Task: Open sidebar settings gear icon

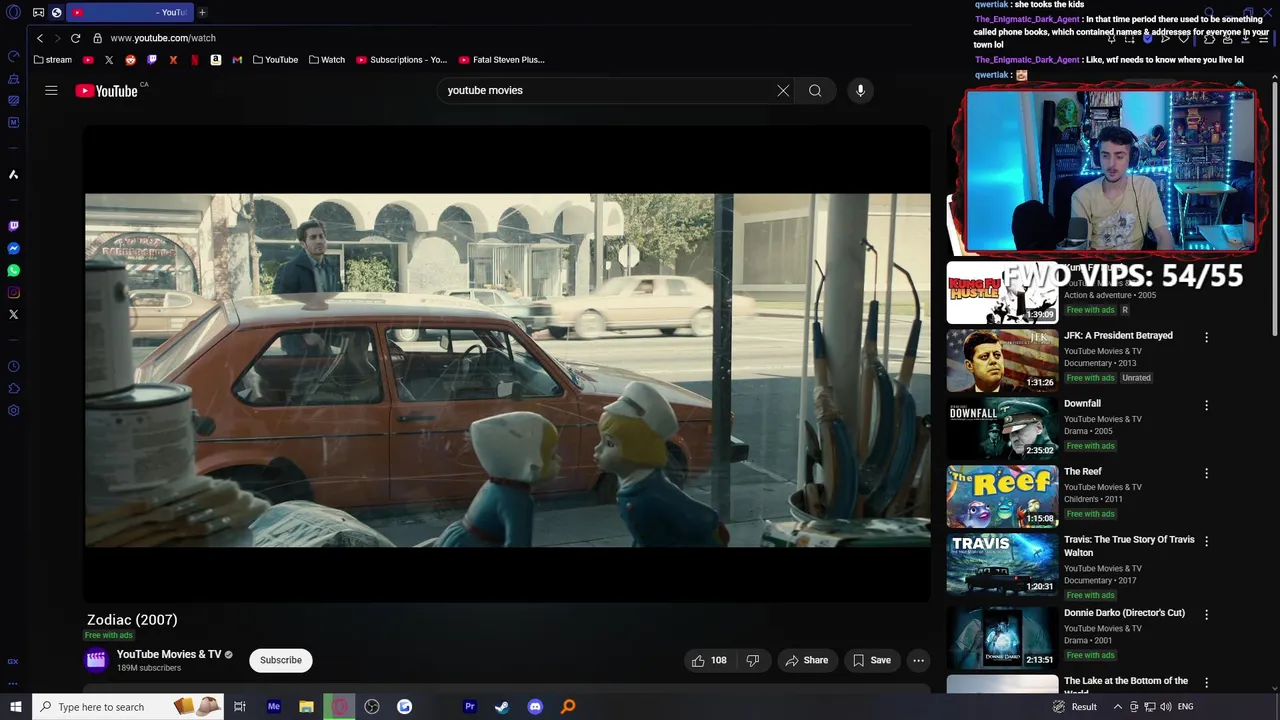Action: coord(13,411)
